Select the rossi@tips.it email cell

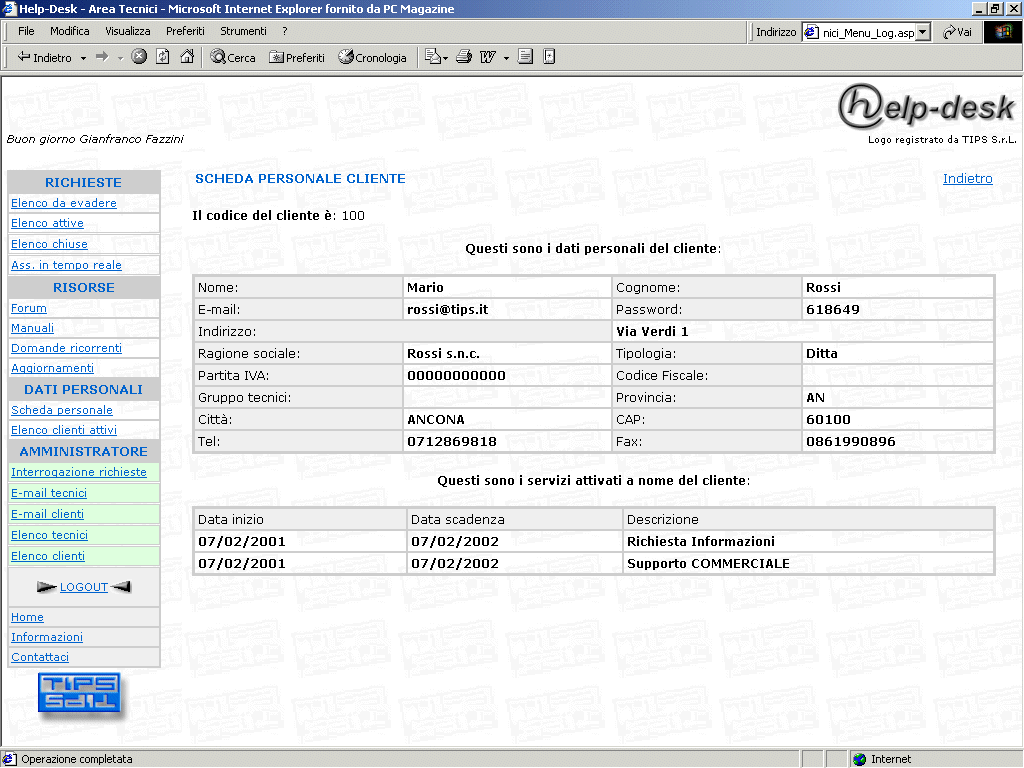(x=507, y=310)
